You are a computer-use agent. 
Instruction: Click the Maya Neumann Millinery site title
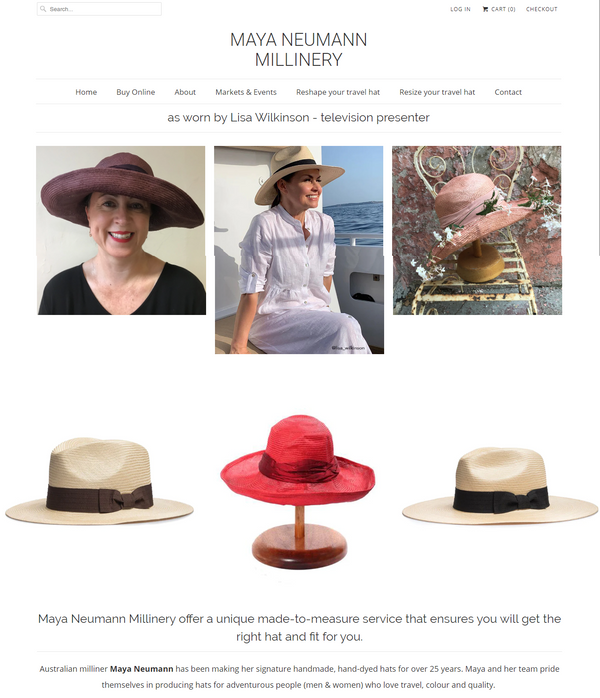299,49
